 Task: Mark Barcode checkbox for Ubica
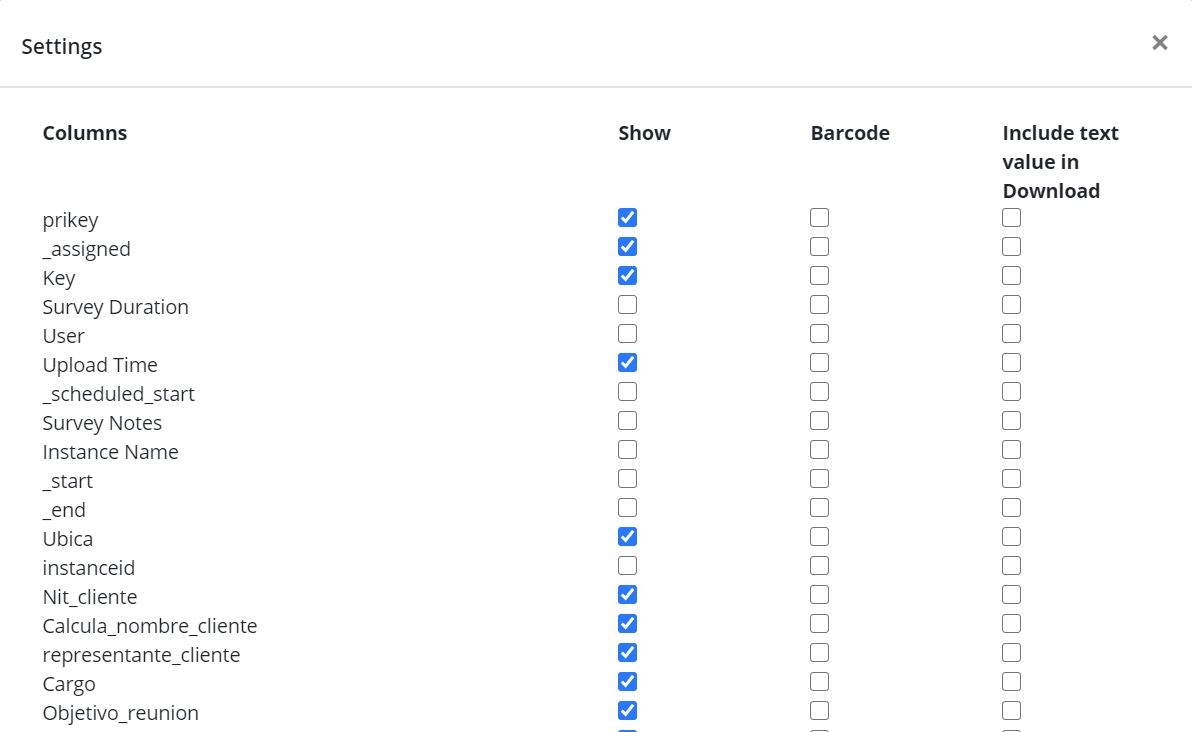point(819,537)
